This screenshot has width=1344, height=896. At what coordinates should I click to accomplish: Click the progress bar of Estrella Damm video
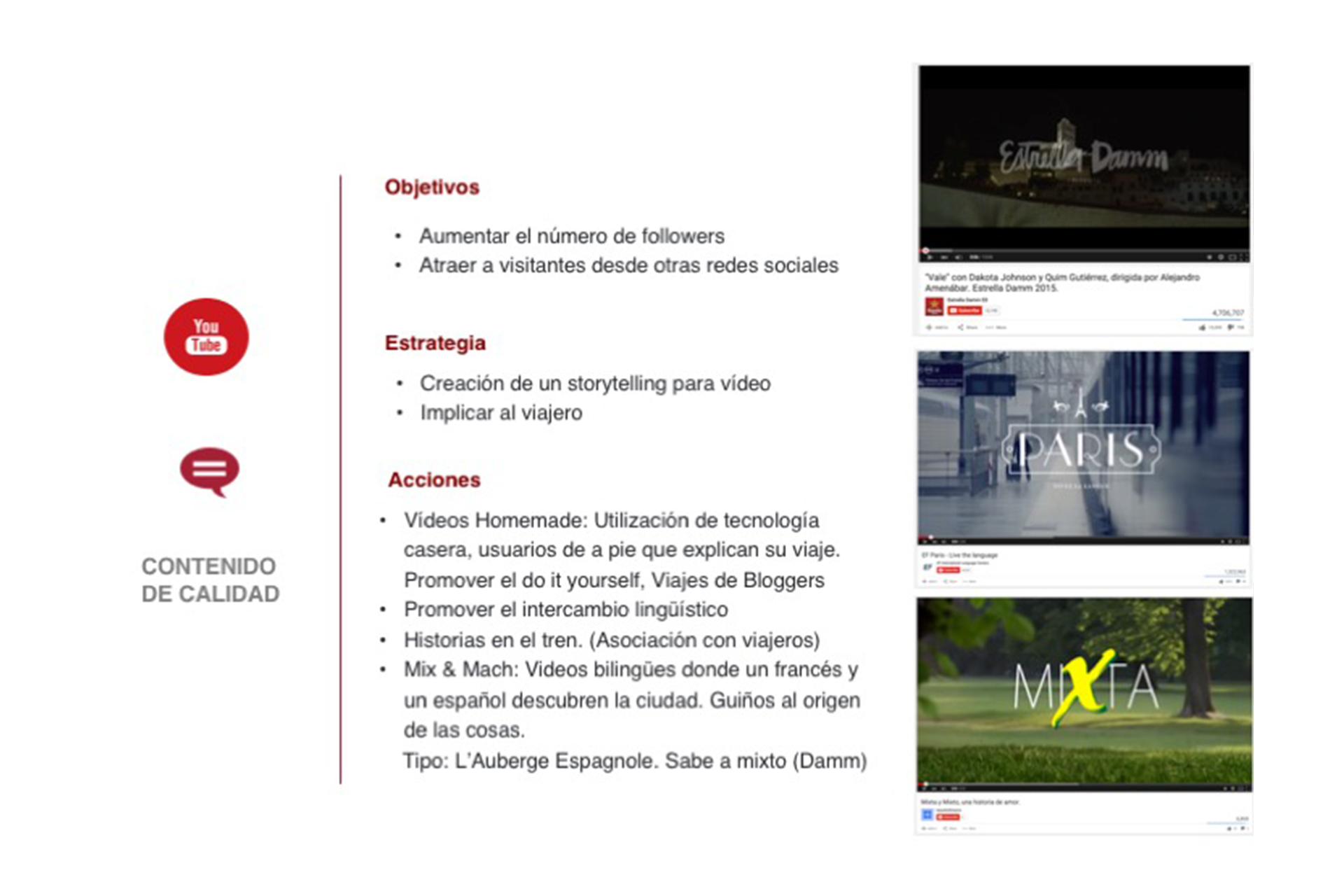click(x=1084, y=250)
